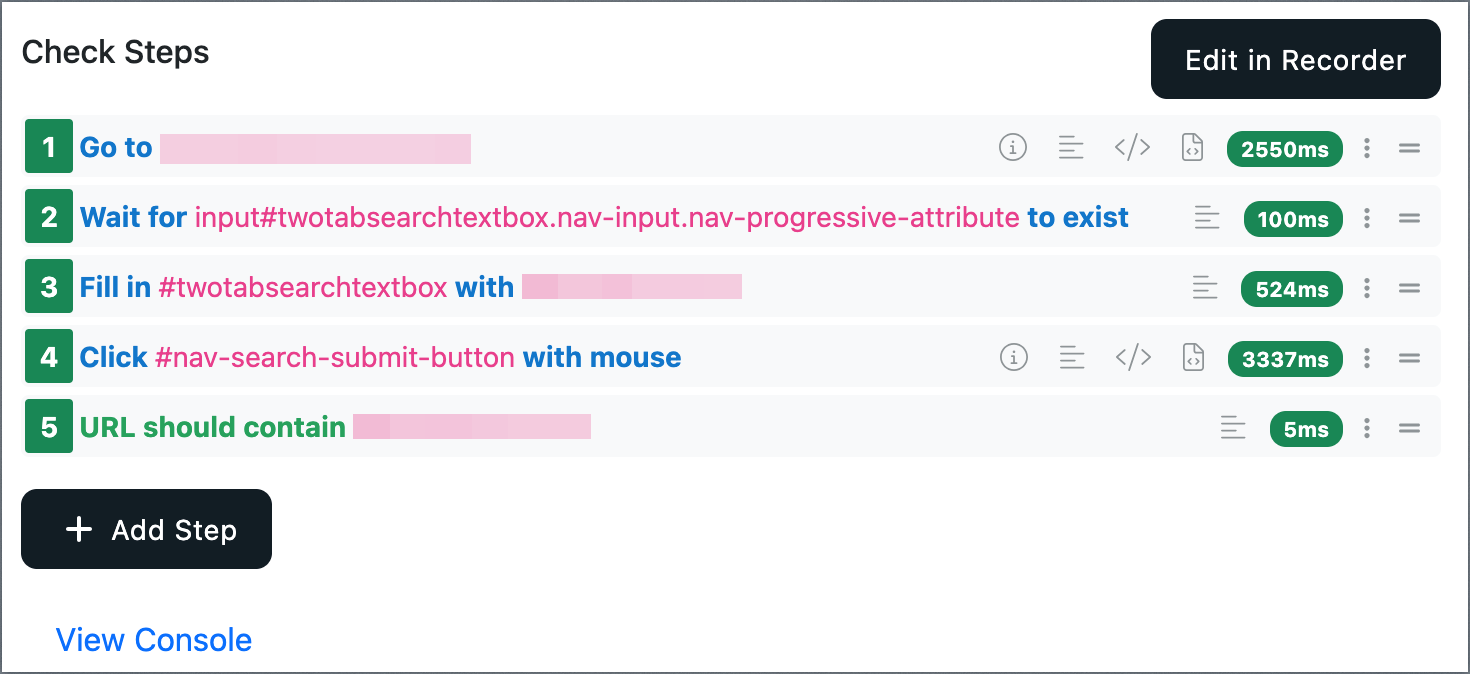
Task: Select step 2 Wait for selector text
Action: [606, 218]
